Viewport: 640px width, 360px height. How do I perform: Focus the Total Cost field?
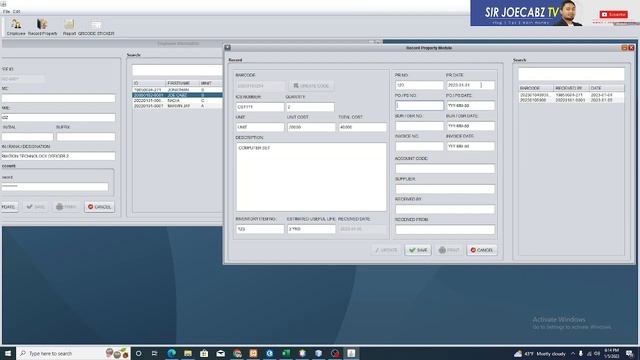pyautogui.click(x=362, y=127)
